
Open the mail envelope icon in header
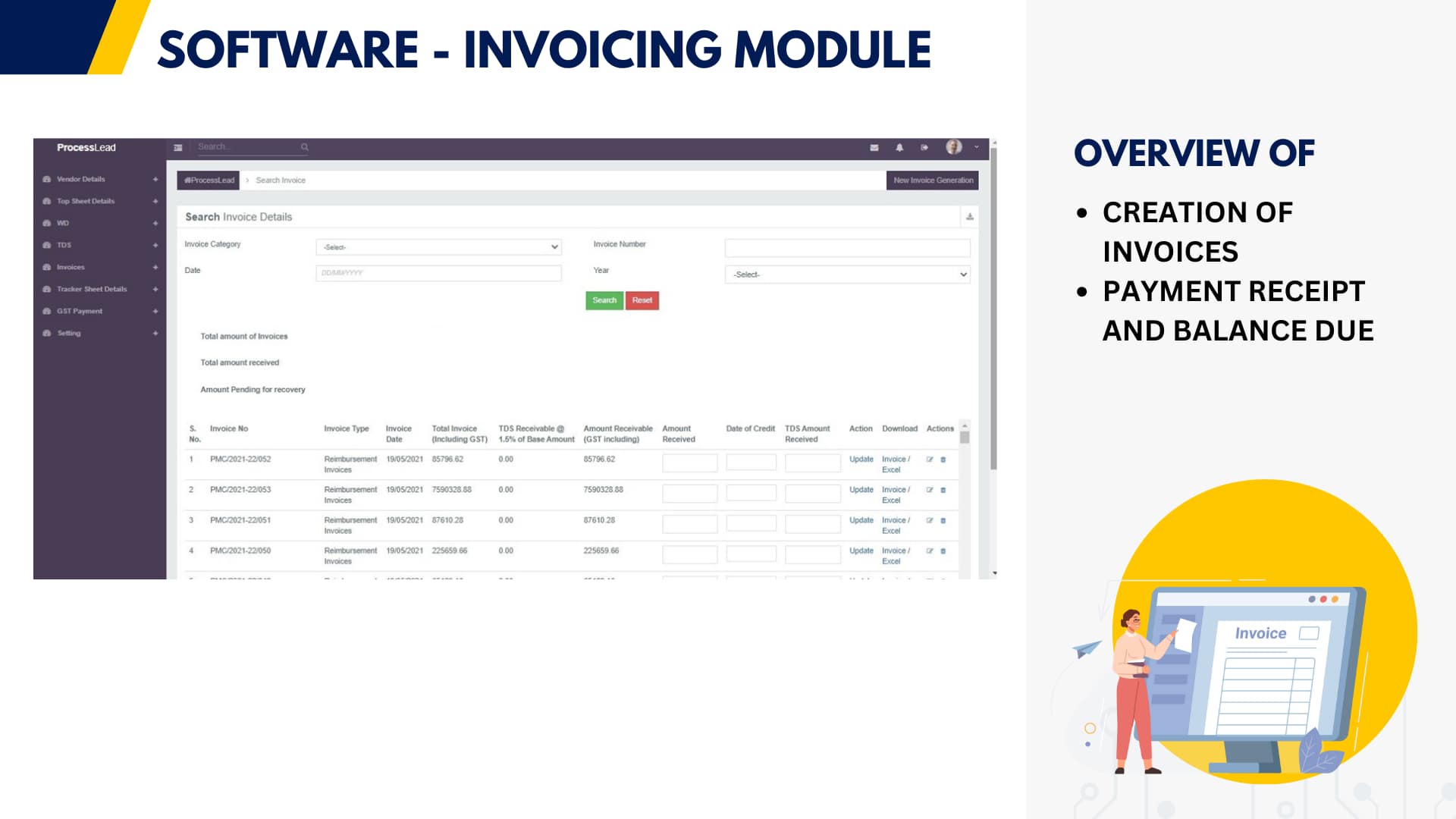[x=874, y=148]
